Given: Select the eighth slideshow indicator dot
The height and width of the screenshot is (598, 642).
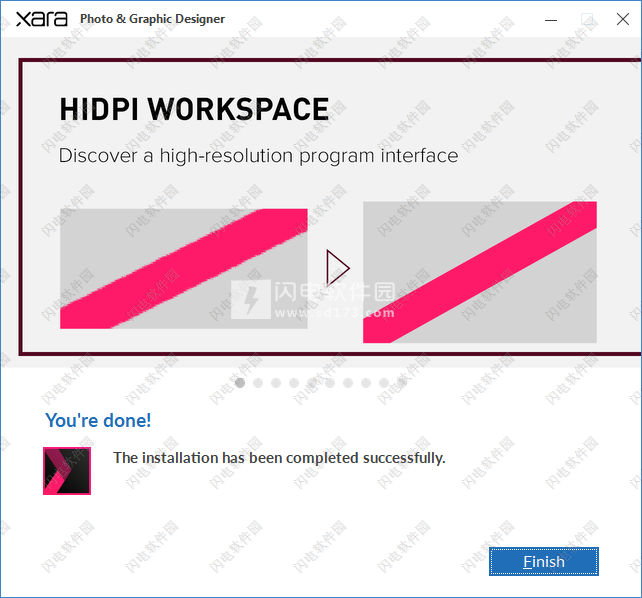Looking at the screenshot, I should [366, 383].
